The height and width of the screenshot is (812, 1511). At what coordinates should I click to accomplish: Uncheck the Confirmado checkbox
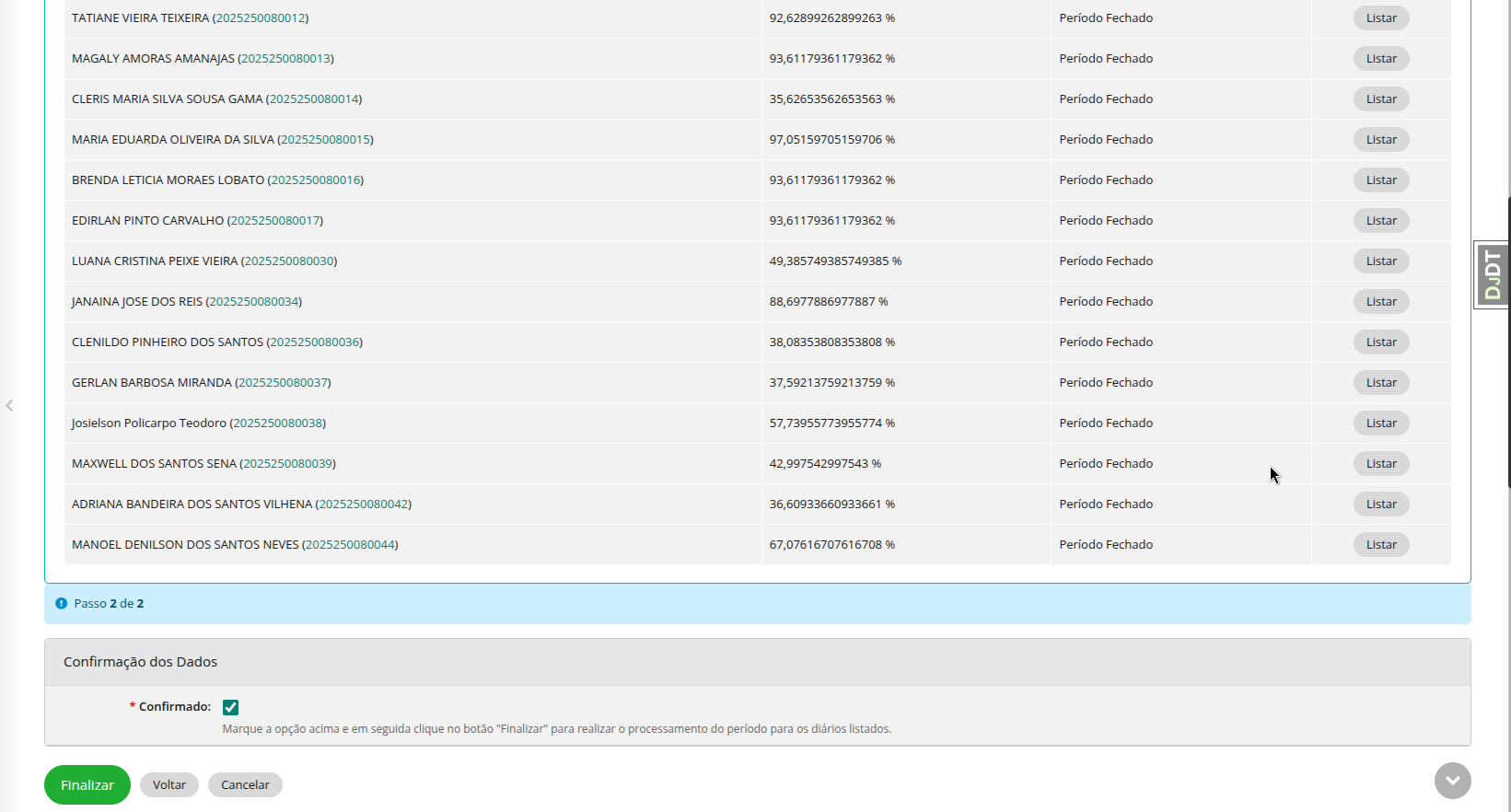pyautogui.click(x=230, y=707)
